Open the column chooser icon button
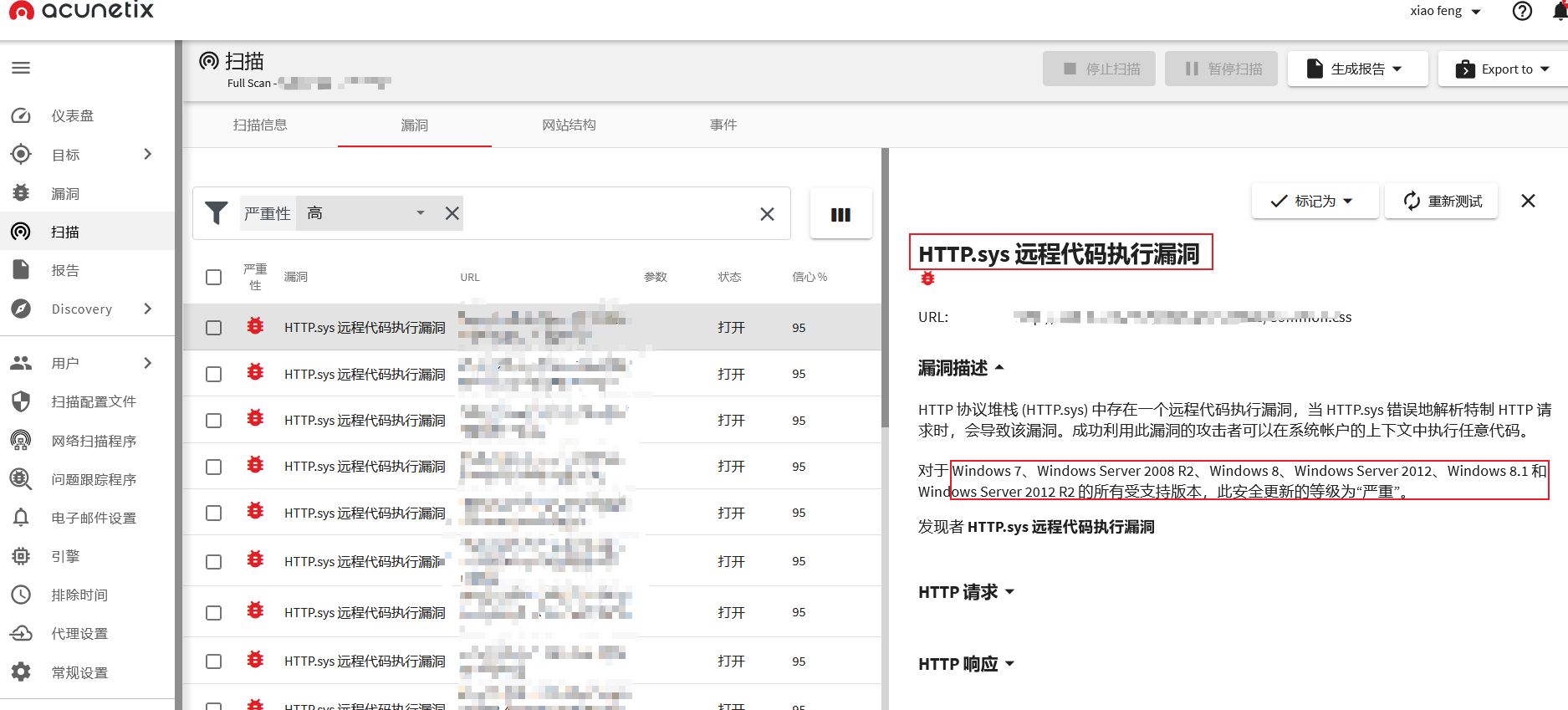This screenshot has height=710, width=1568. (840, 214)
